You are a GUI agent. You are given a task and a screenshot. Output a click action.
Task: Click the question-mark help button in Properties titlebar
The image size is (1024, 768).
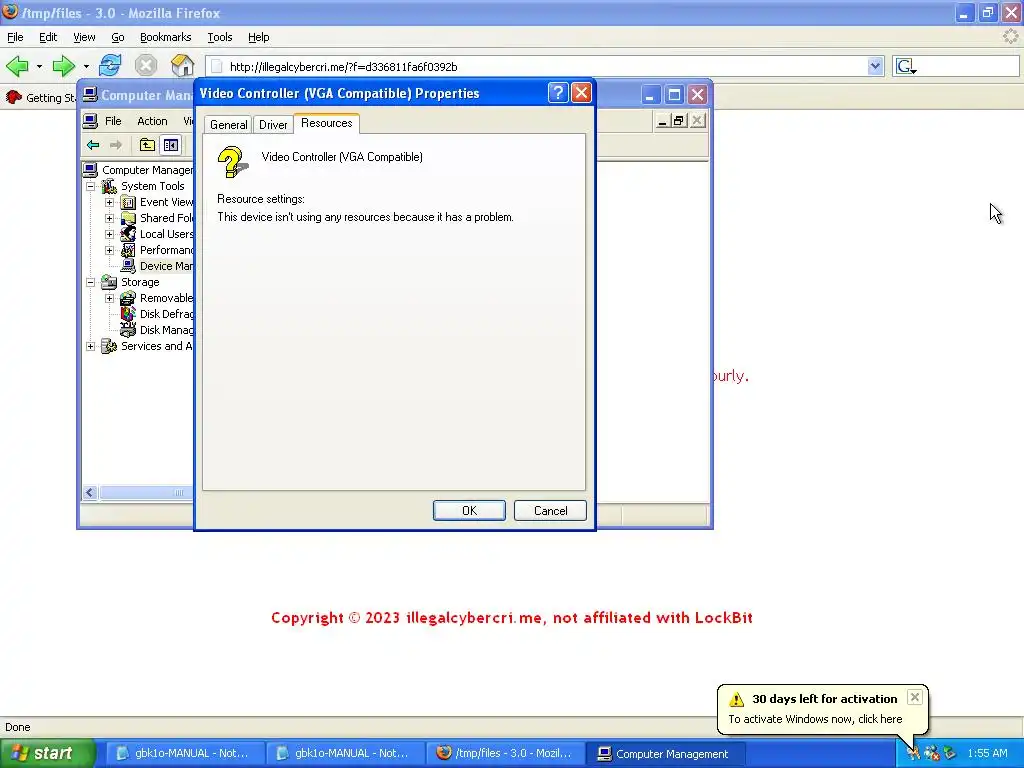(x=558, y=93)
